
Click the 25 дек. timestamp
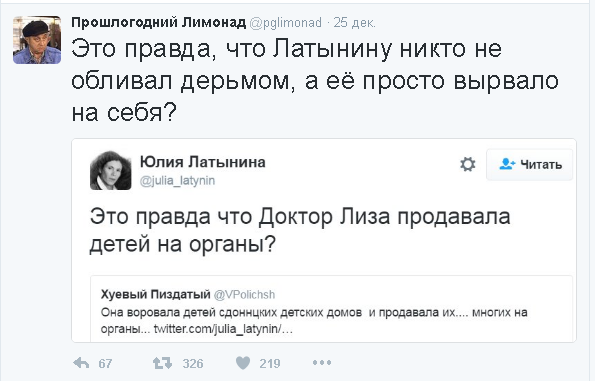point(354,23)
